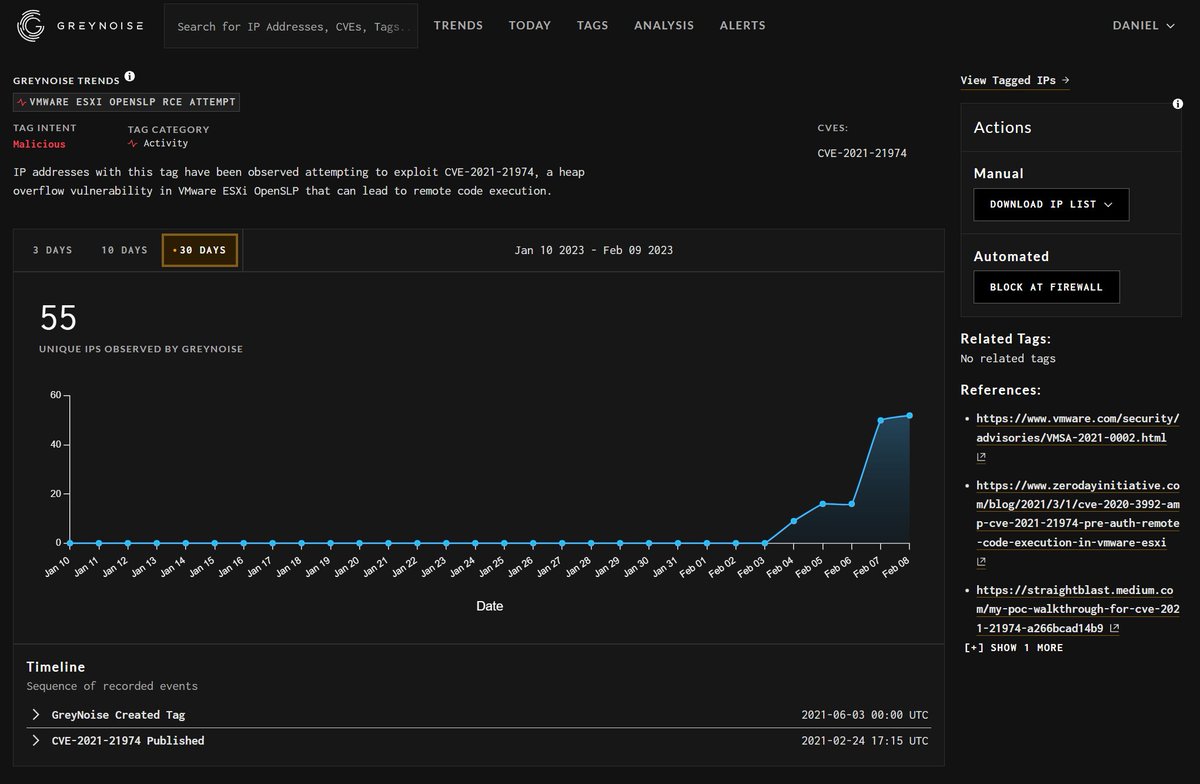Open Download IP List dropdown
Viewport: 1200px width, 784px height.
tap(1051, 204)
